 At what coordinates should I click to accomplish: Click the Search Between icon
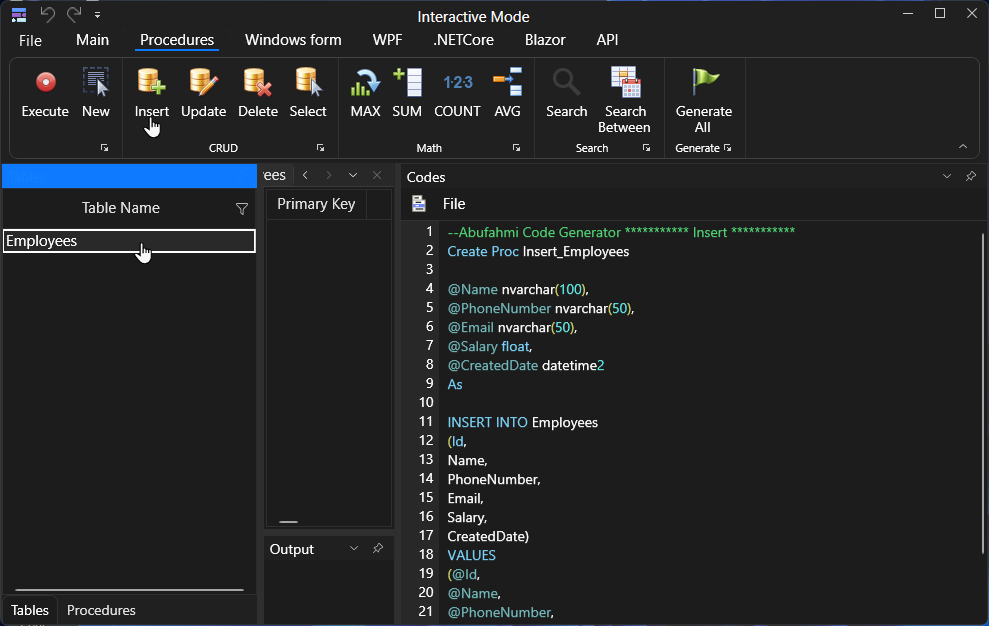625,81
